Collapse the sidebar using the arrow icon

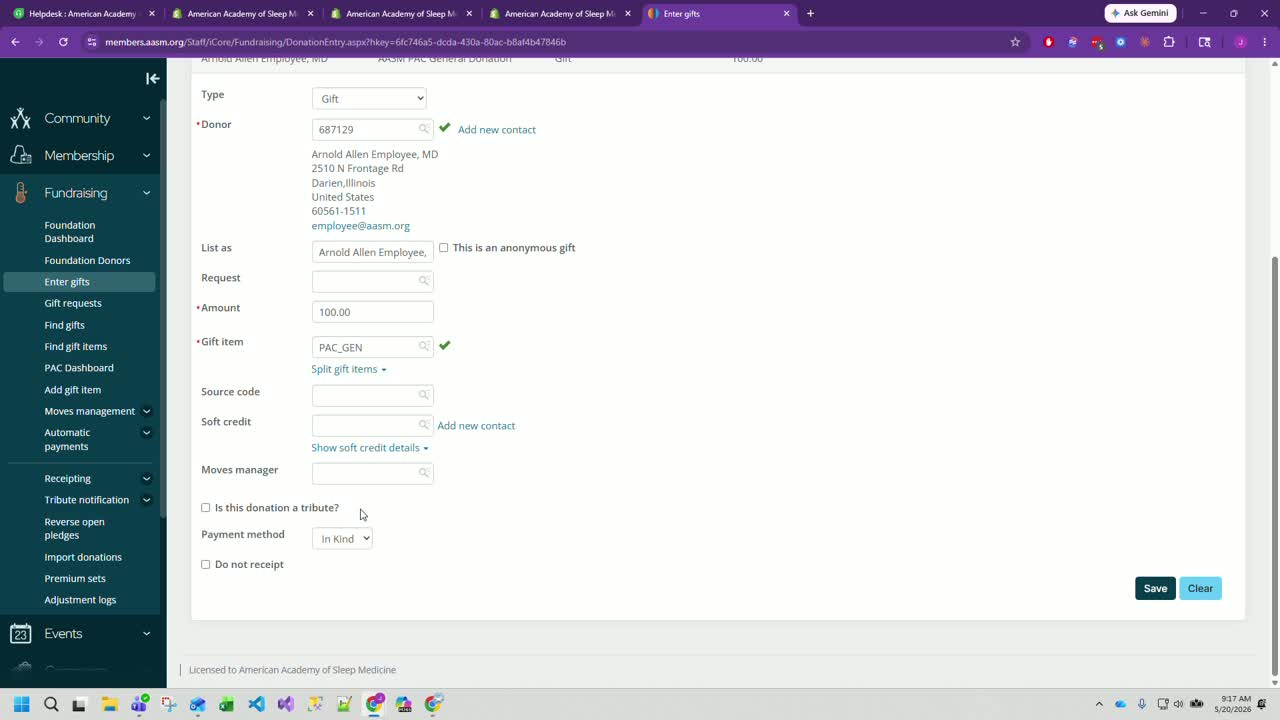152,78
